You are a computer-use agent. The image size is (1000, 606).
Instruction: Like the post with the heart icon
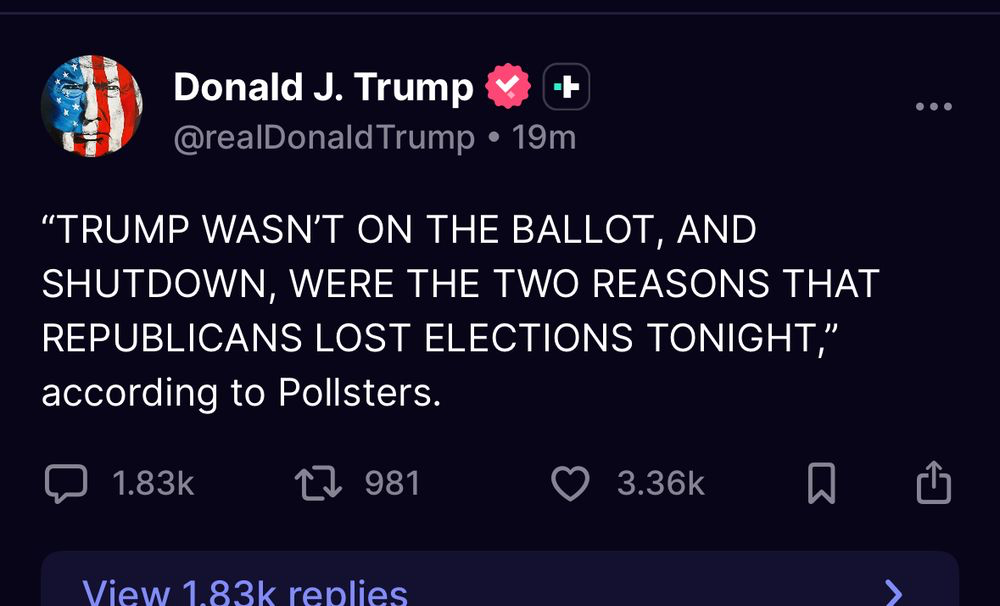[571, 484]
